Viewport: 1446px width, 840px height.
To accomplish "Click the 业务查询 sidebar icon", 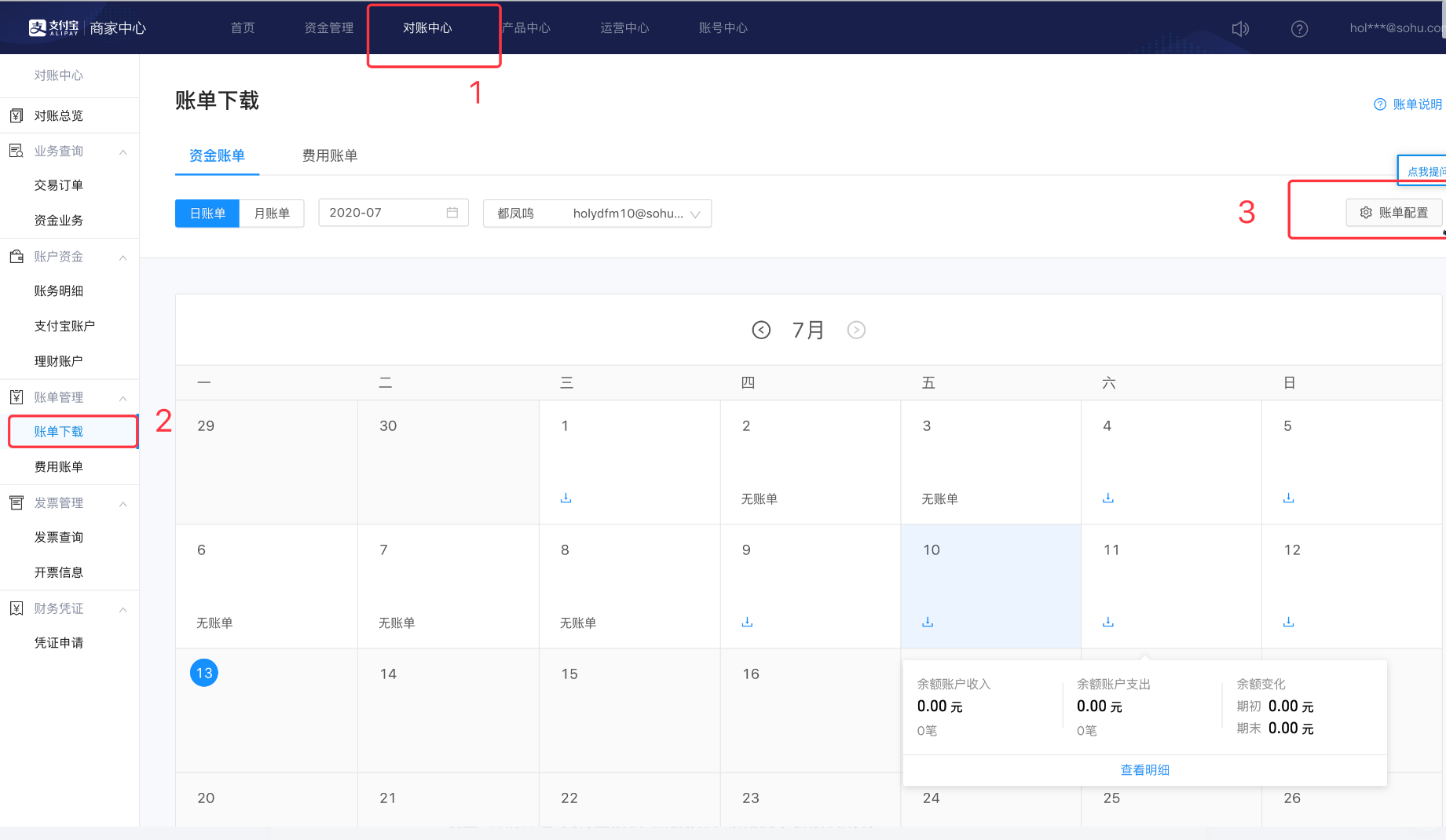I will pyautogui.click(x=16, y=151).
